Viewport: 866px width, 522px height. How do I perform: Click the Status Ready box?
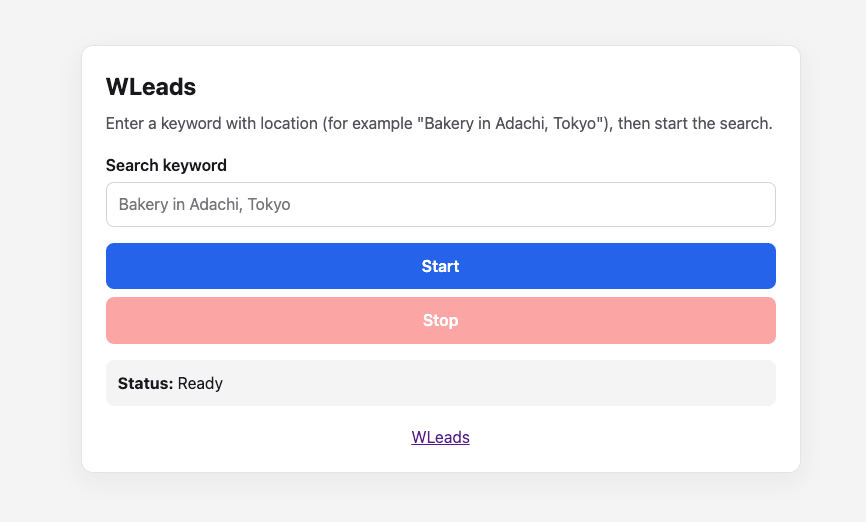441,383
